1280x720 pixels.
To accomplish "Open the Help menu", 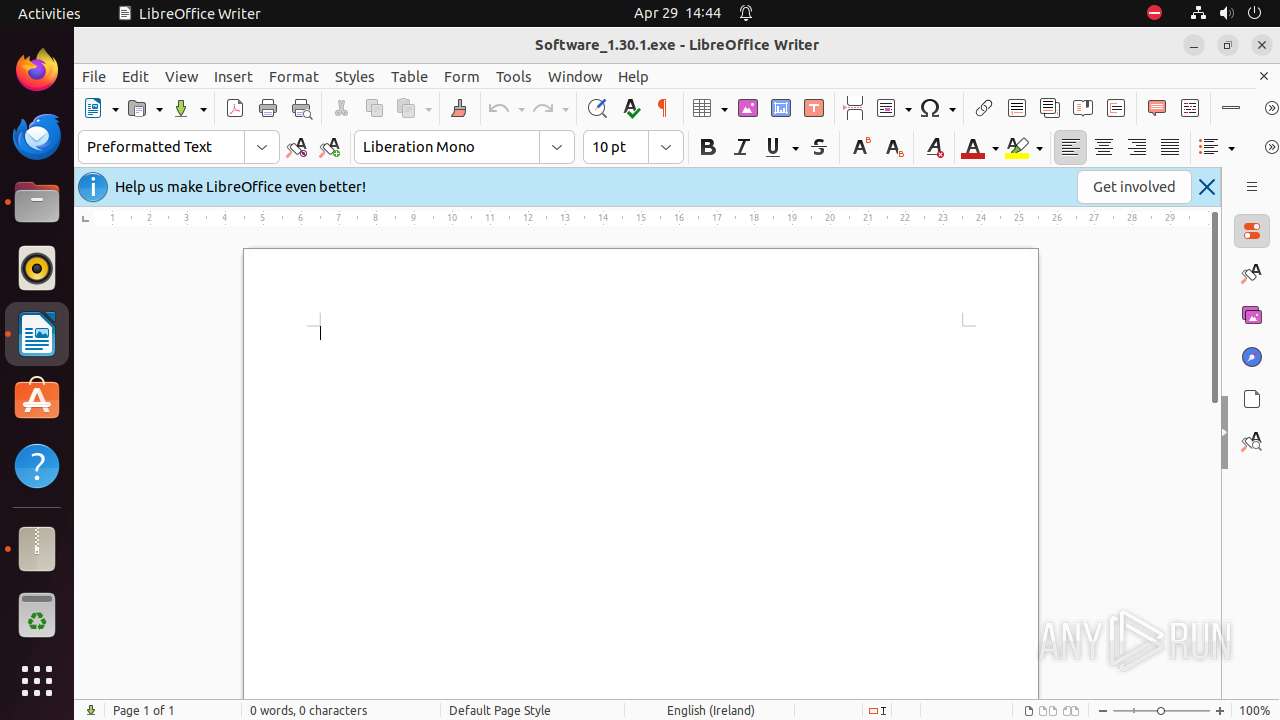I will 633,76.
